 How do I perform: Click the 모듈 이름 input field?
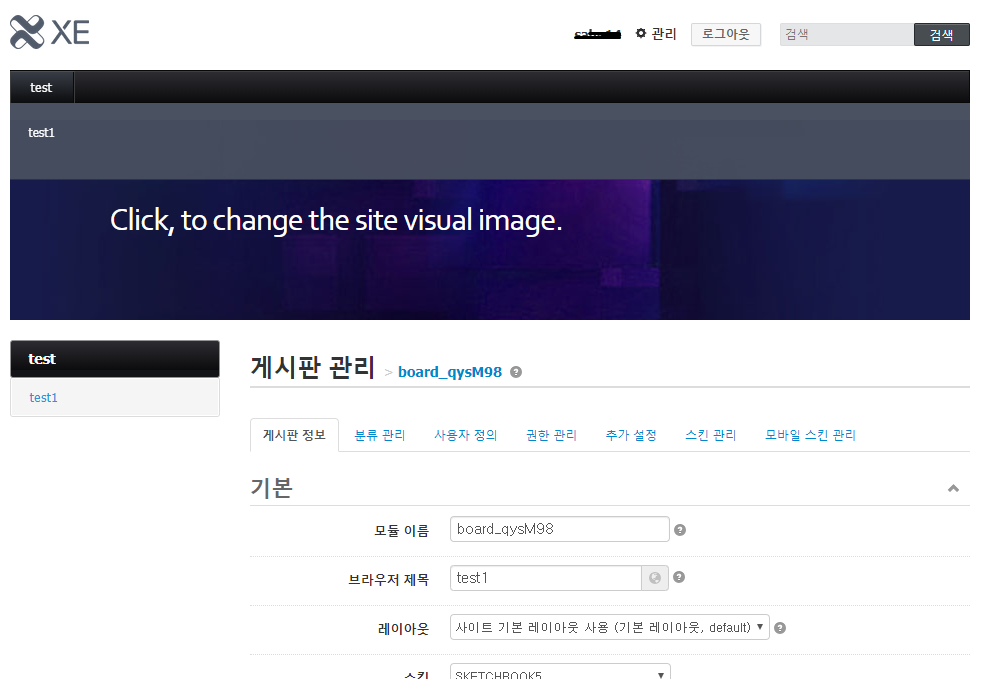coord(560,529)
